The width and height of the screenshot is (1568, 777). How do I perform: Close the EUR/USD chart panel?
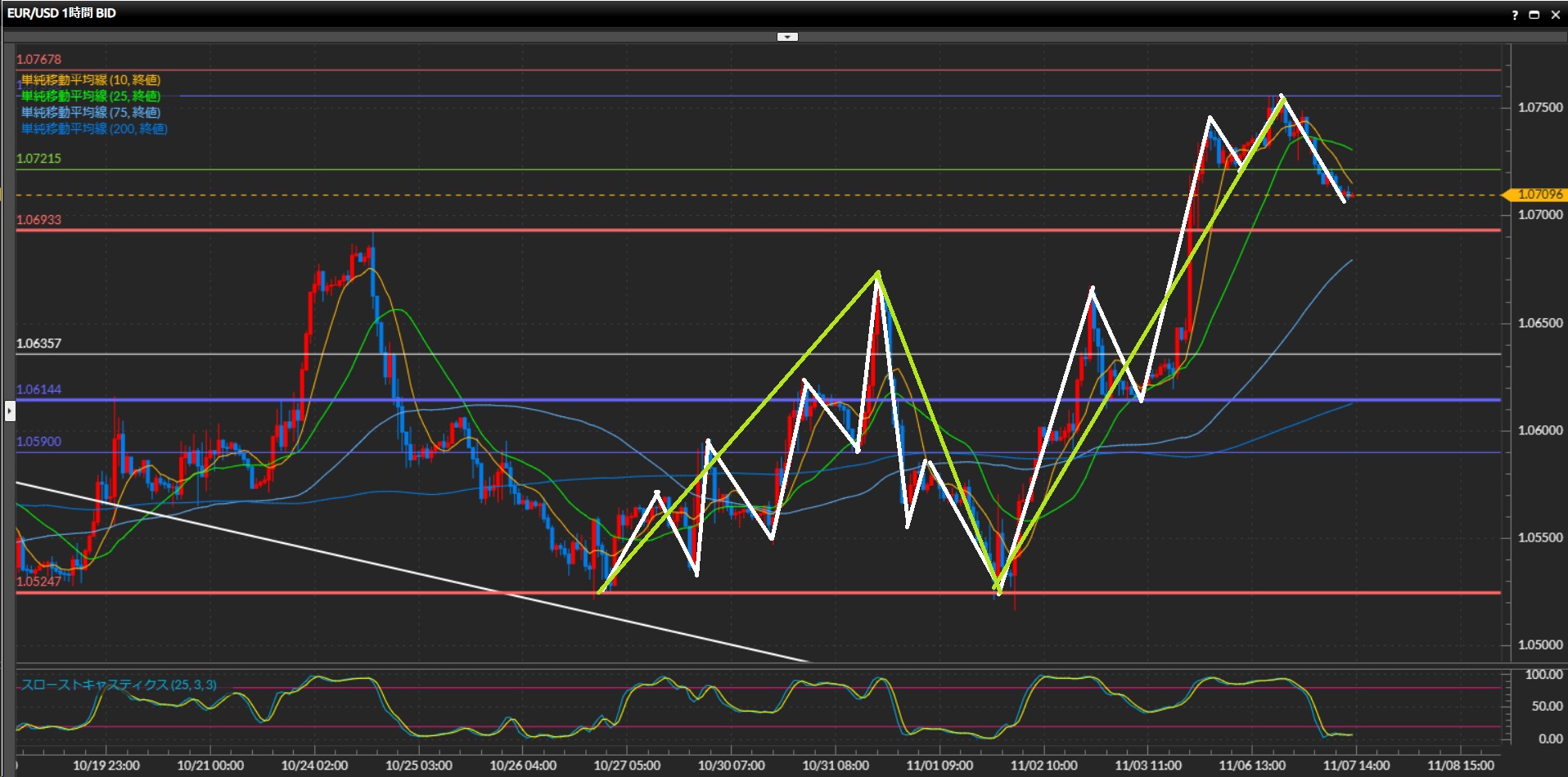coord(1556,15)
